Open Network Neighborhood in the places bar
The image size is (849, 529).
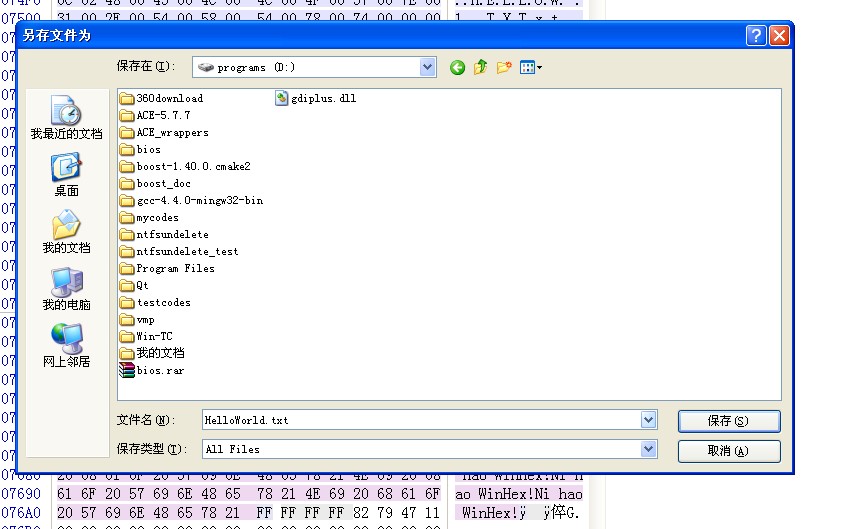point(67,345)
